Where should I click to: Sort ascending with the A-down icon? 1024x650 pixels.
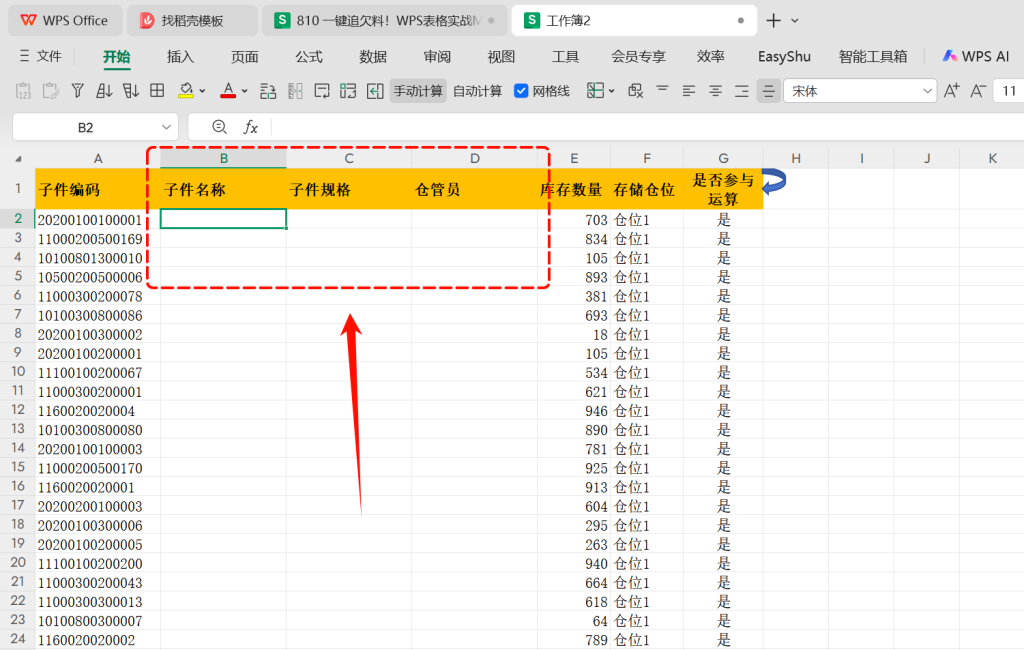(x=104, y=91)
